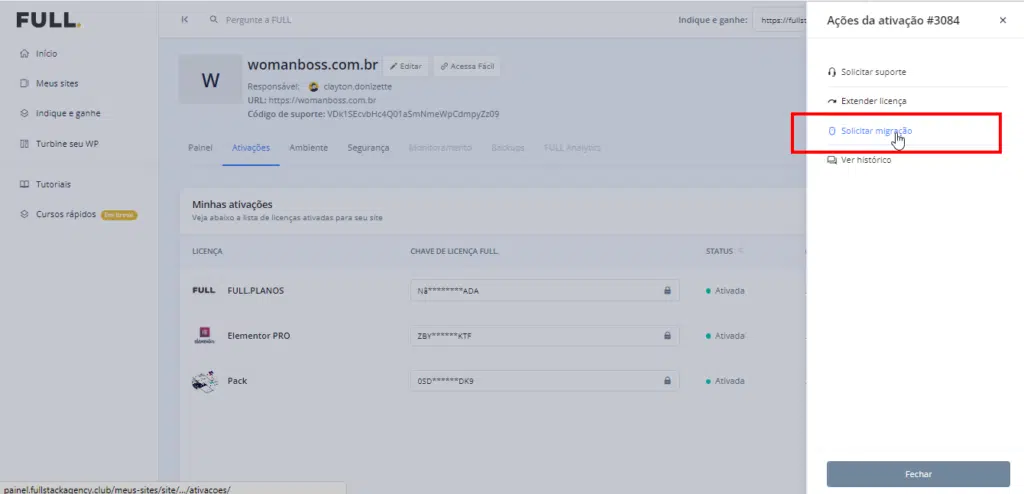This screenshot has width=1024, height=494.
Task: Click the icon beside Solicitar migração
Action: point(832,131)
